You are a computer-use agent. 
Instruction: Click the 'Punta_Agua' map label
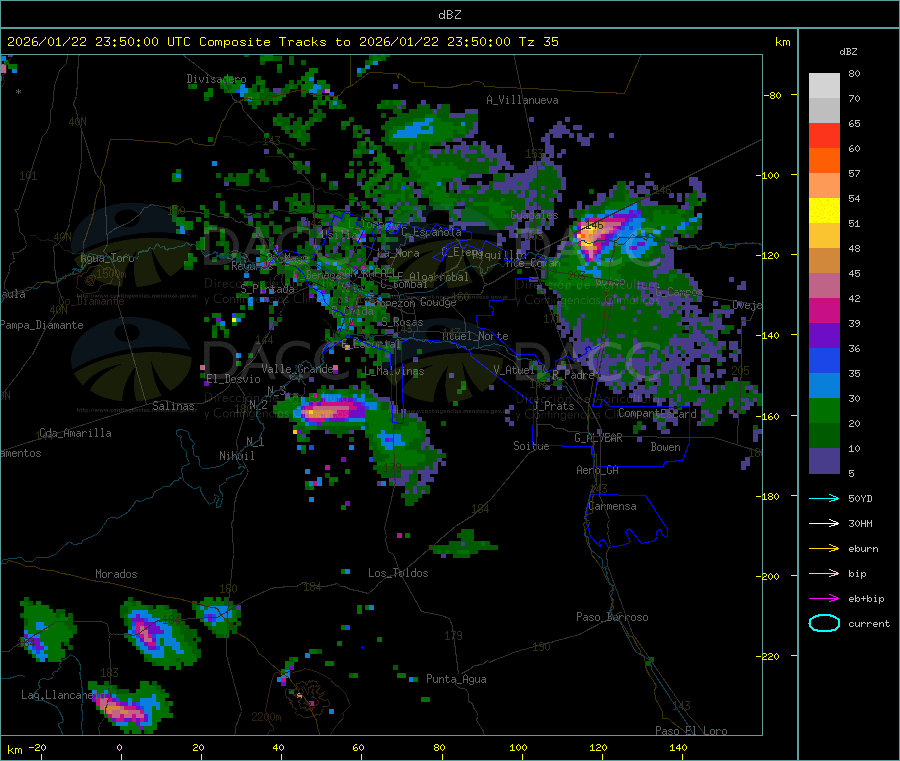(x=456, y=679)
